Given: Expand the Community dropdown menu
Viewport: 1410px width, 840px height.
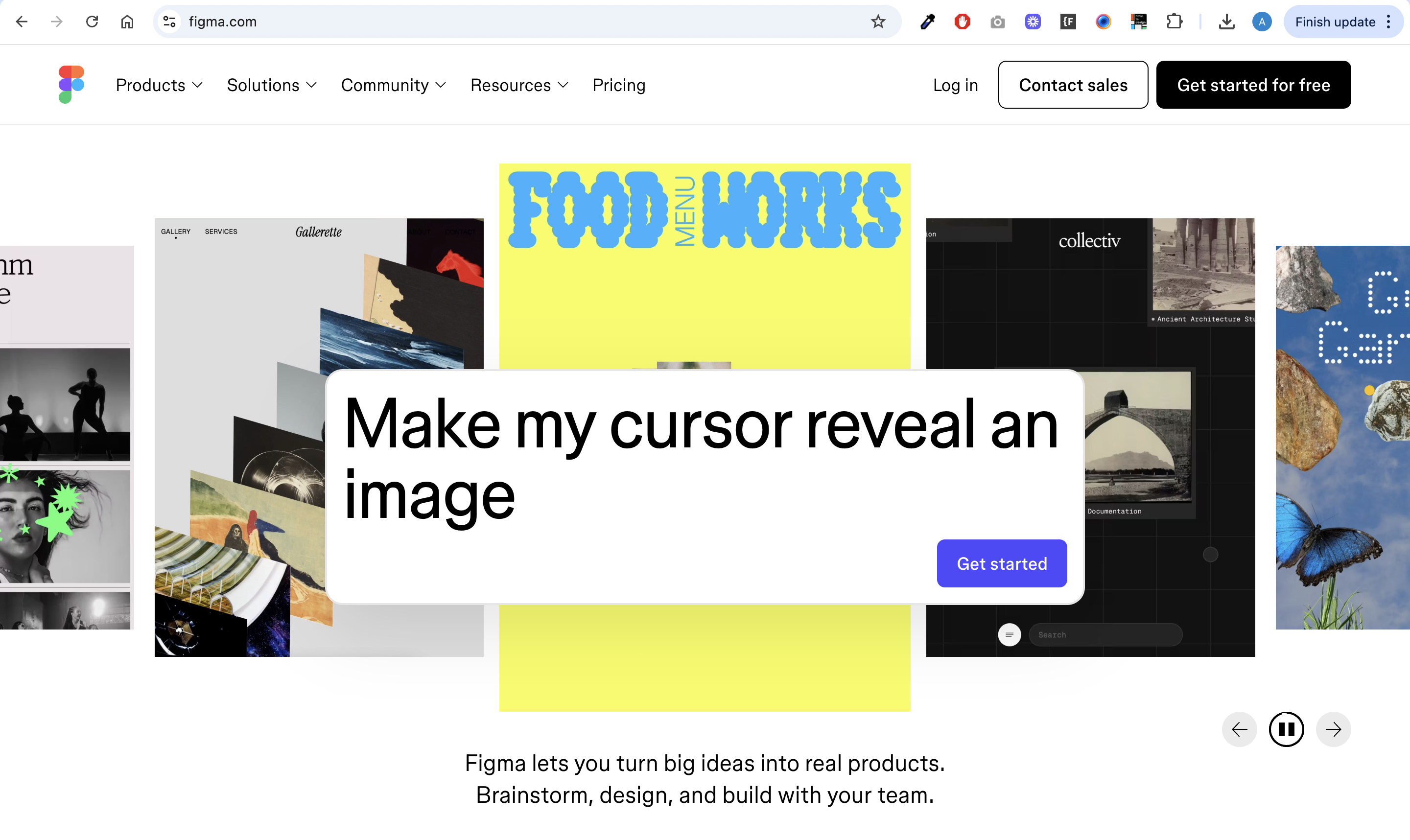Looking at the screenshot, I should click(394, 85).
